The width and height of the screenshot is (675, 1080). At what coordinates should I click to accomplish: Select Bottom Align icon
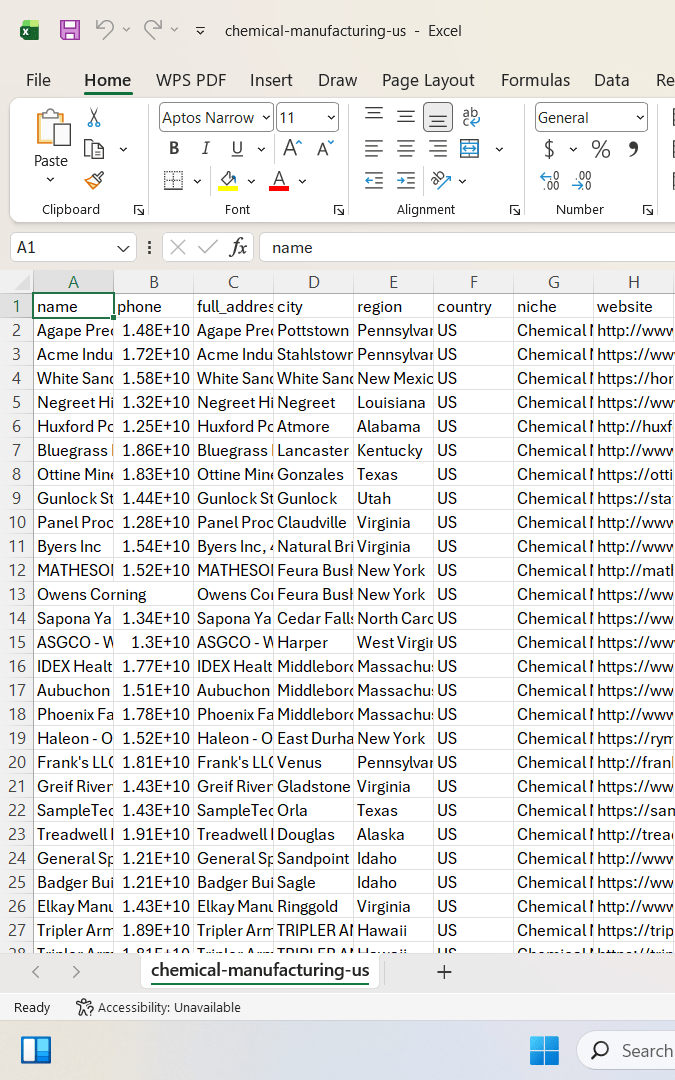pos(437,118)
